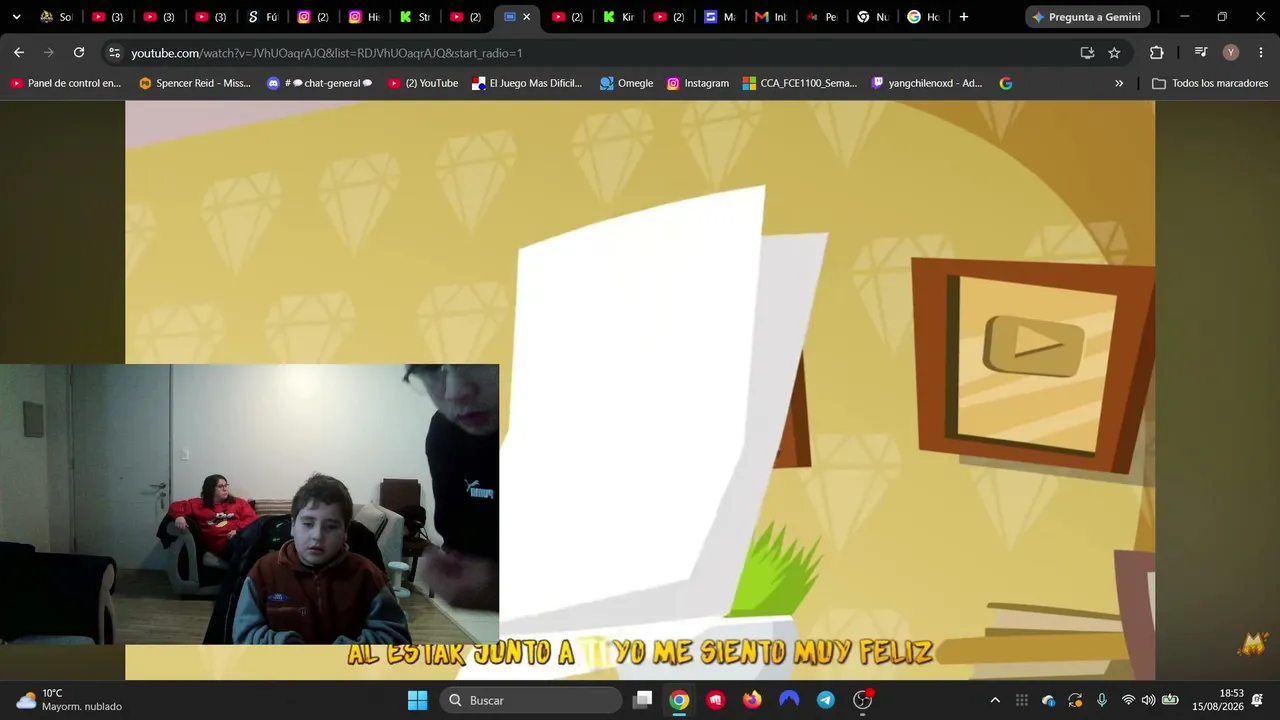Open the volume speaker tray icon
1280x720 pixels.
1148,700
